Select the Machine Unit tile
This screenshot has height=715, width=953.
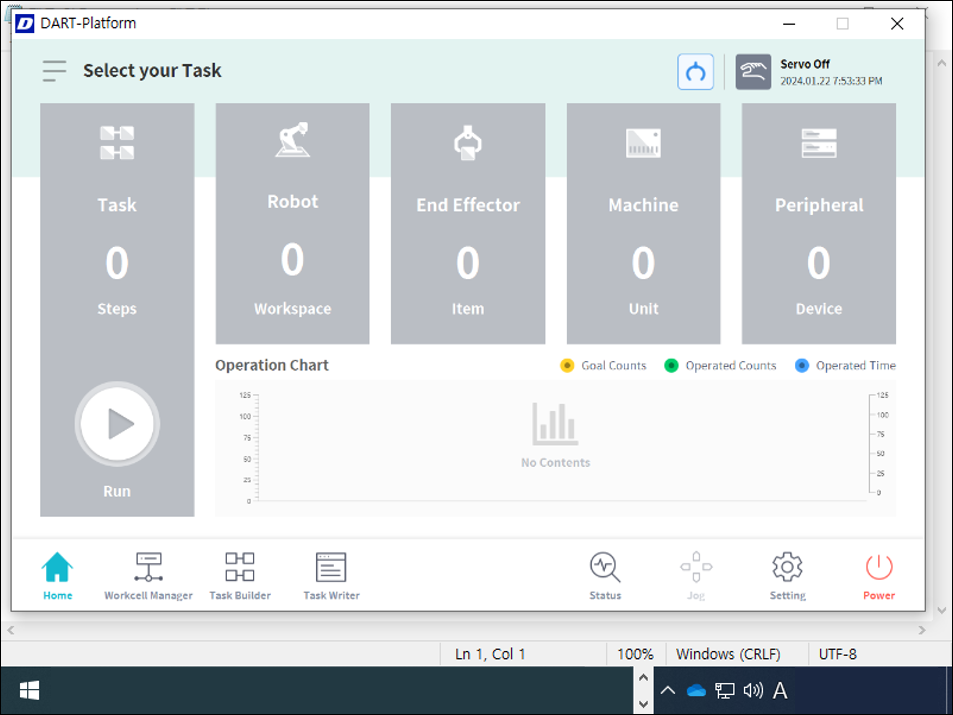tap(643, 223)
